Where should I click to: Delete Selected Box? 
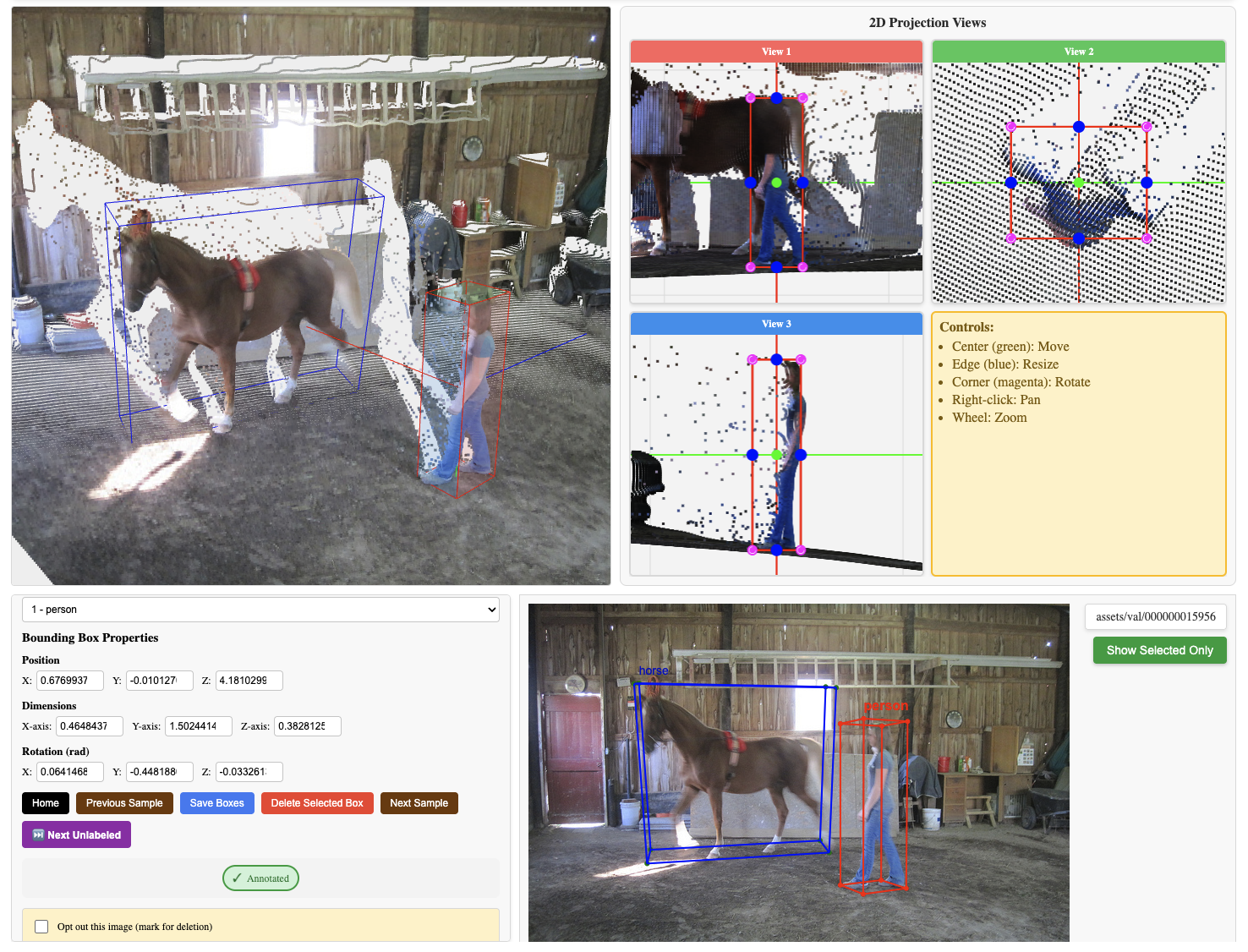click(x=317, y=803)
